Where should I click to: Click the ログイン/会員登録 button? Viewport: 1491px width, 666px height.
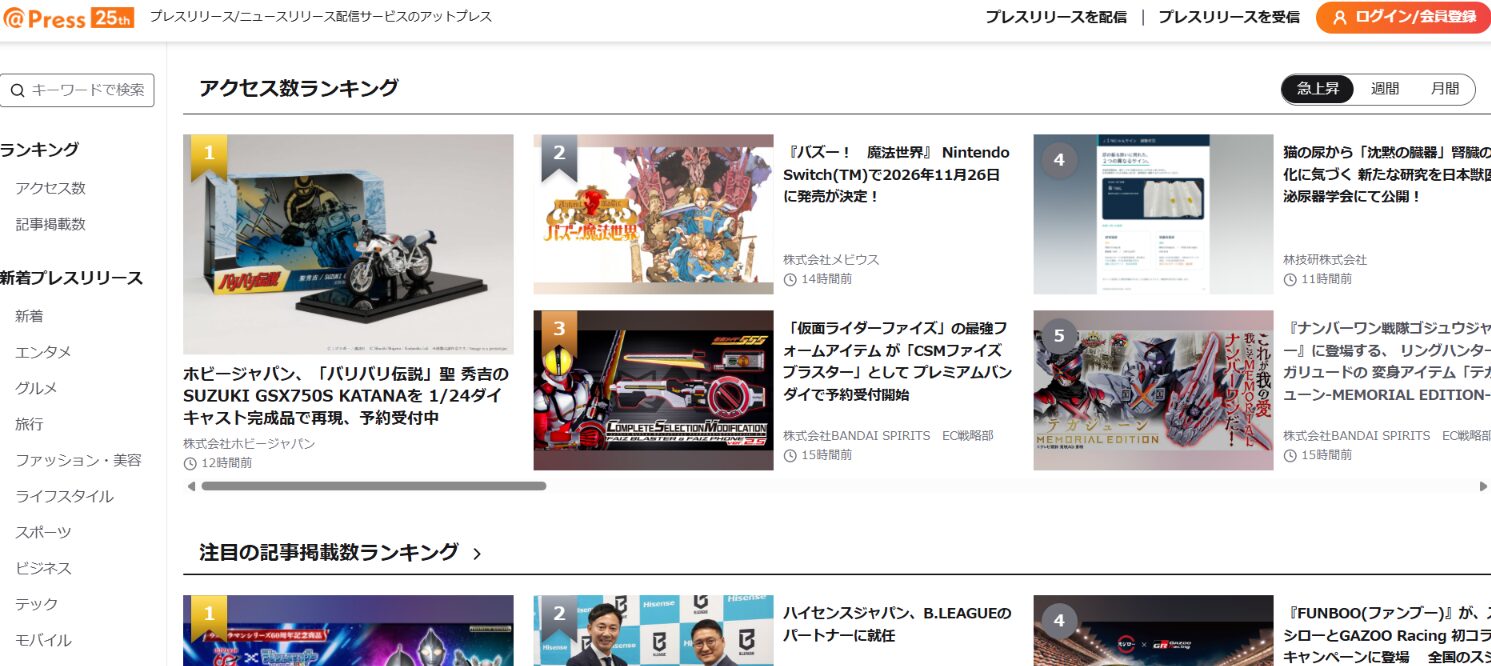tap(1403, 17)
